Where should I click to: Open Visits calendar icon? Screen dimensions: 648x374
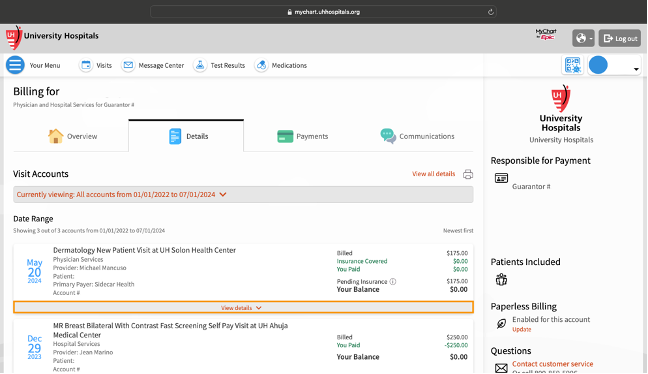pyautogui.click(x=86, y=65)
